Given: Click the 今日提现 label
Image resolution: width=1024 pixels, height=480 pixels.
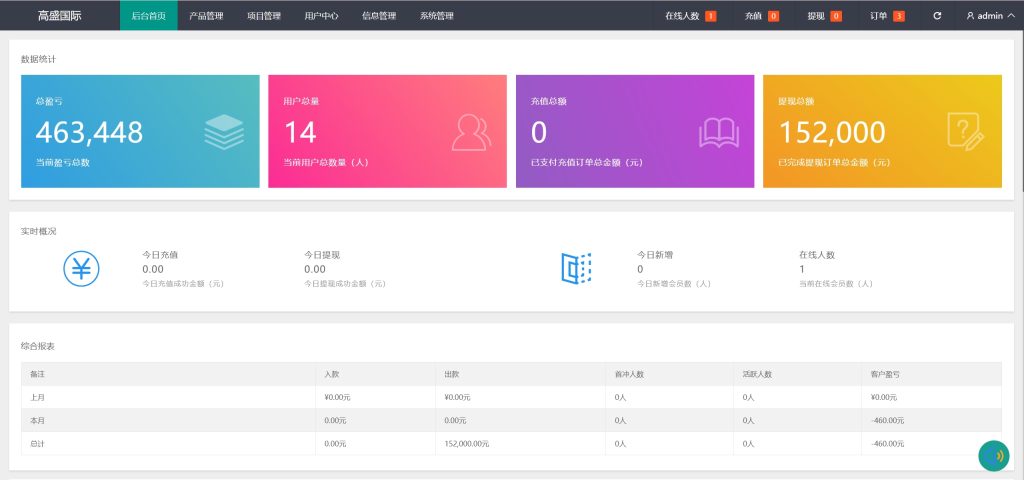Looking at the screenshot, I should pyautogui.click(x=322, y=255).
